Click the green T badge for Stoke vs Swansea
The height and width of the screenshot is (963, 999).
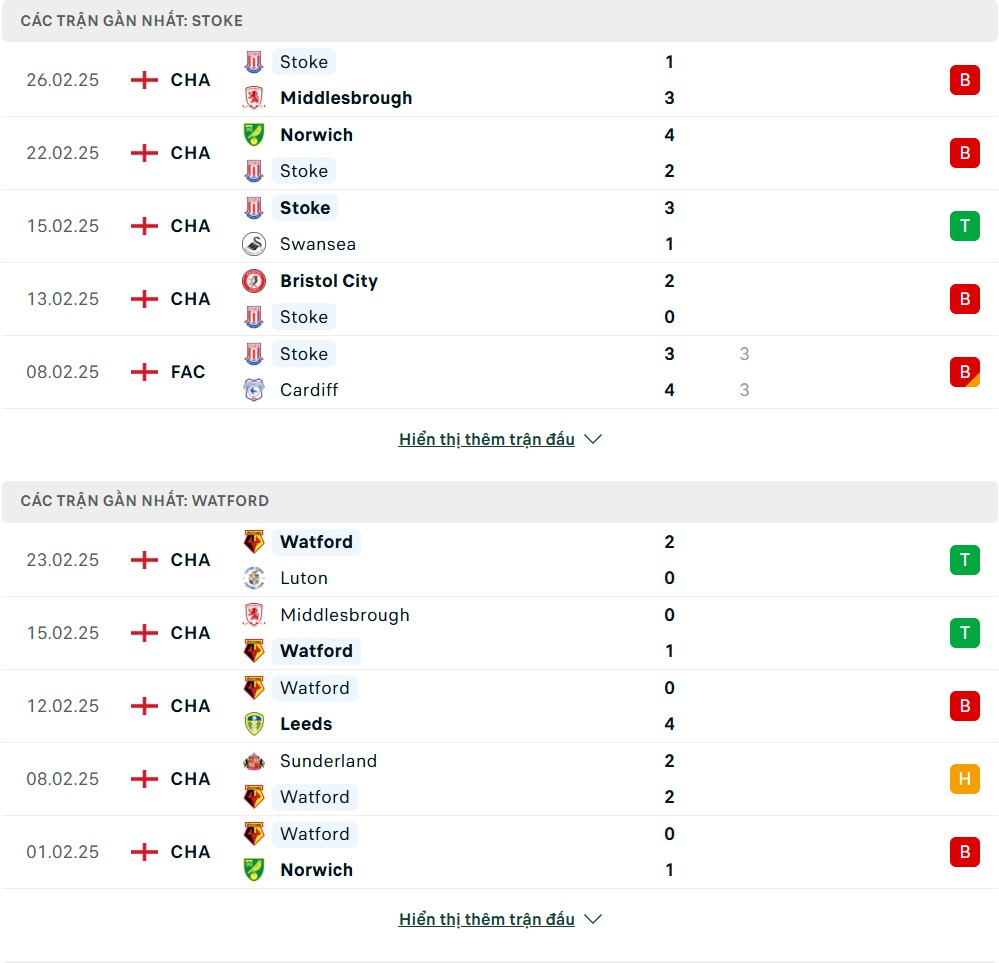point(964,226)
